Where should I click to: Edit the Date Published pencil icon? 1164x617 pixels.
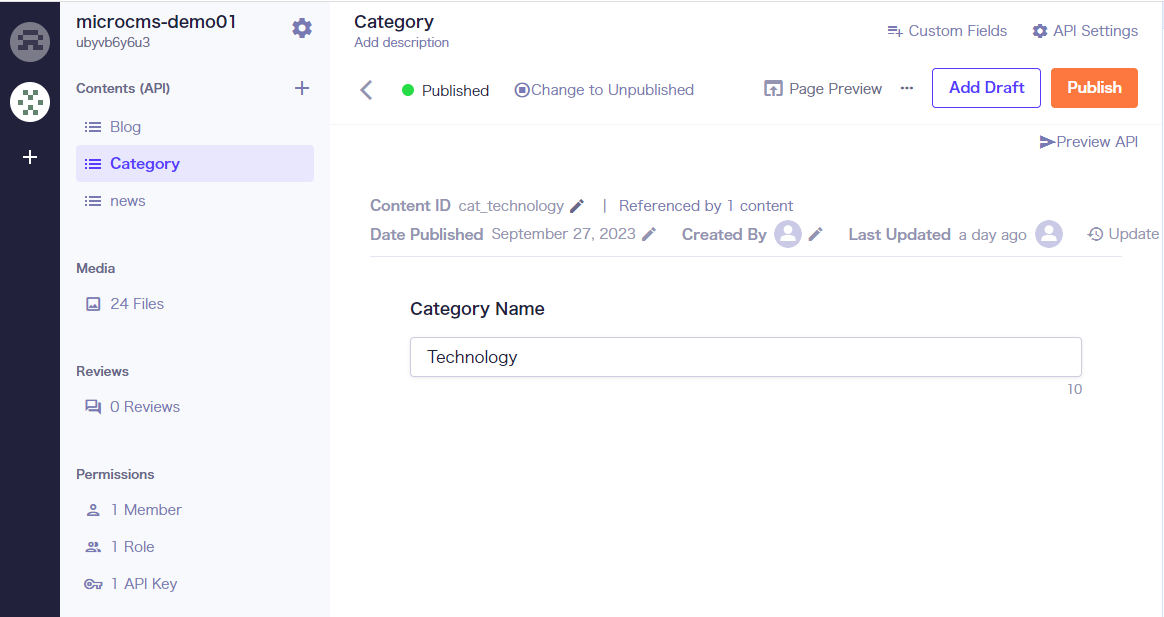click(650, 234)
